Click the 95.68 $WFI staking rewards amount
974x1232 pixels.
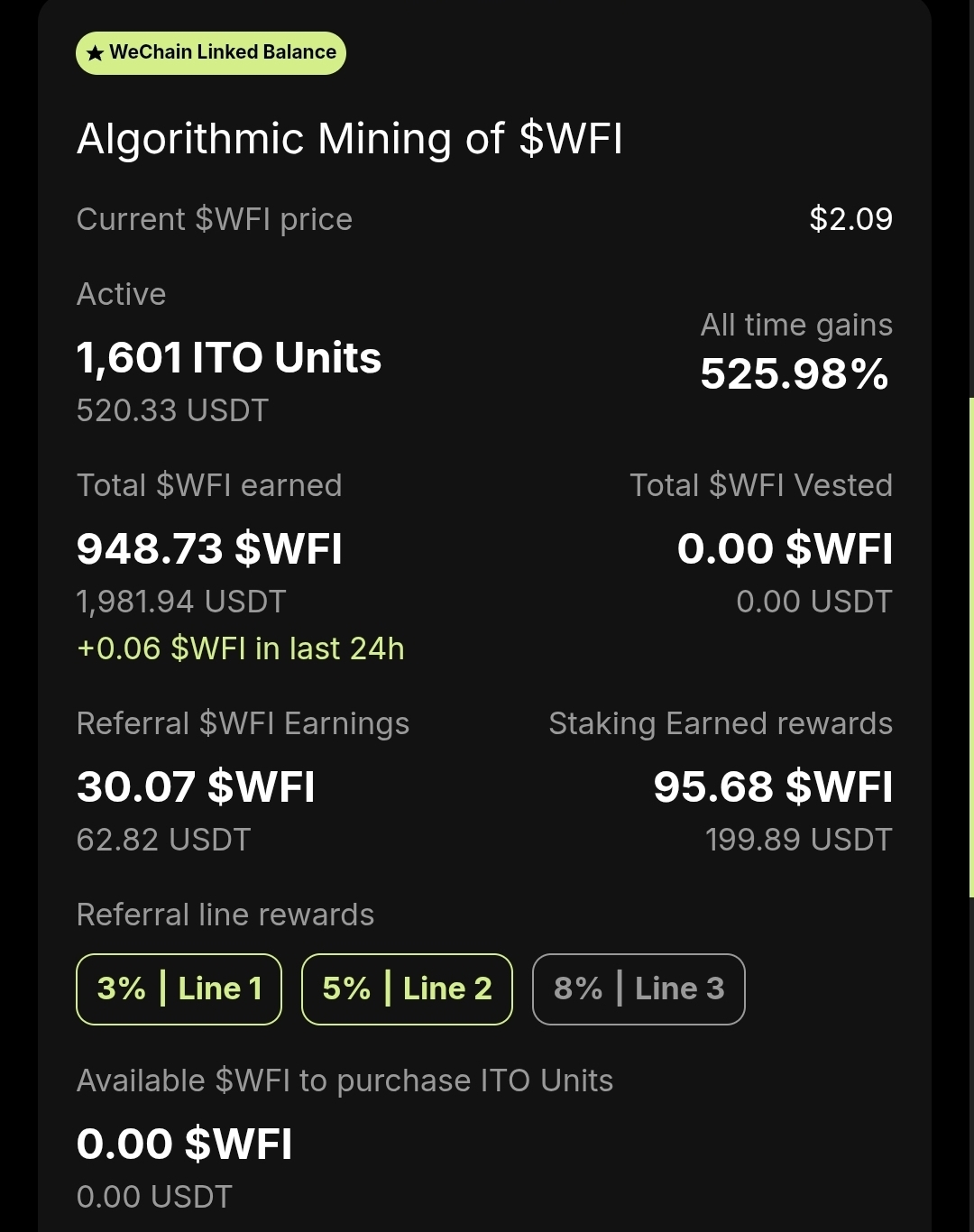click(773, 787)
